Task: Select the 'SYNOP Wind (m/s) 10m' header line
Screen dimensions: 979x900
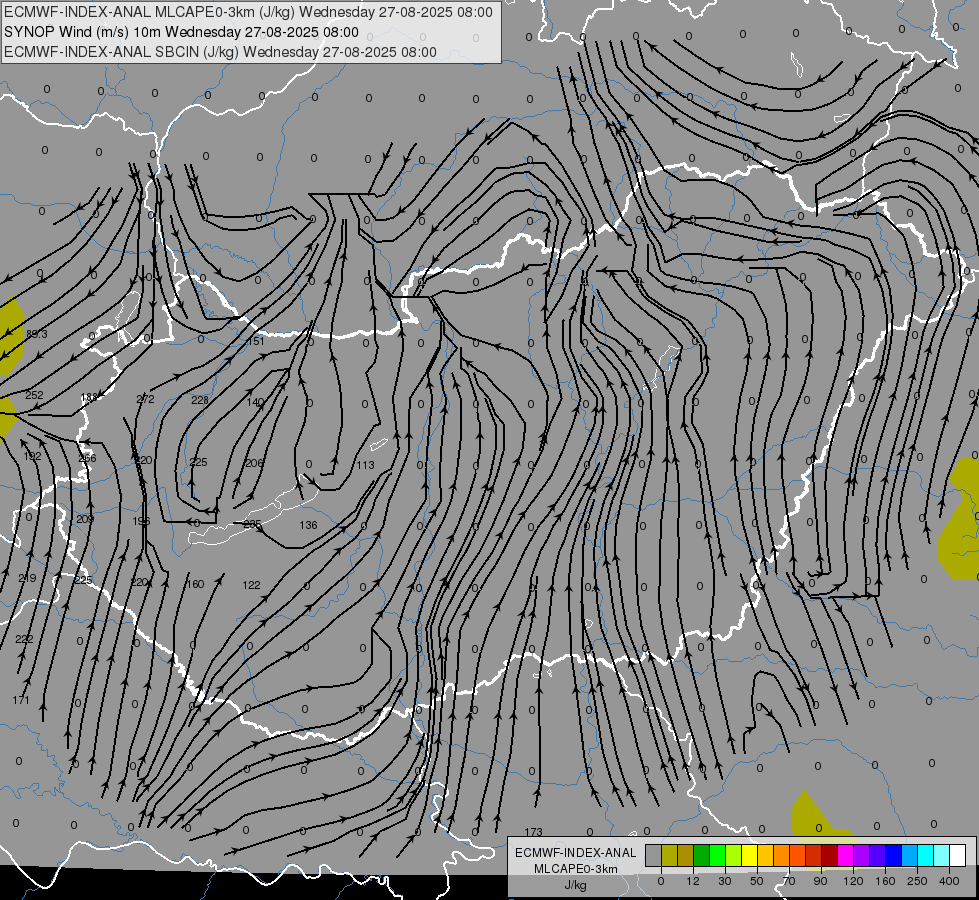Action: 181,32
